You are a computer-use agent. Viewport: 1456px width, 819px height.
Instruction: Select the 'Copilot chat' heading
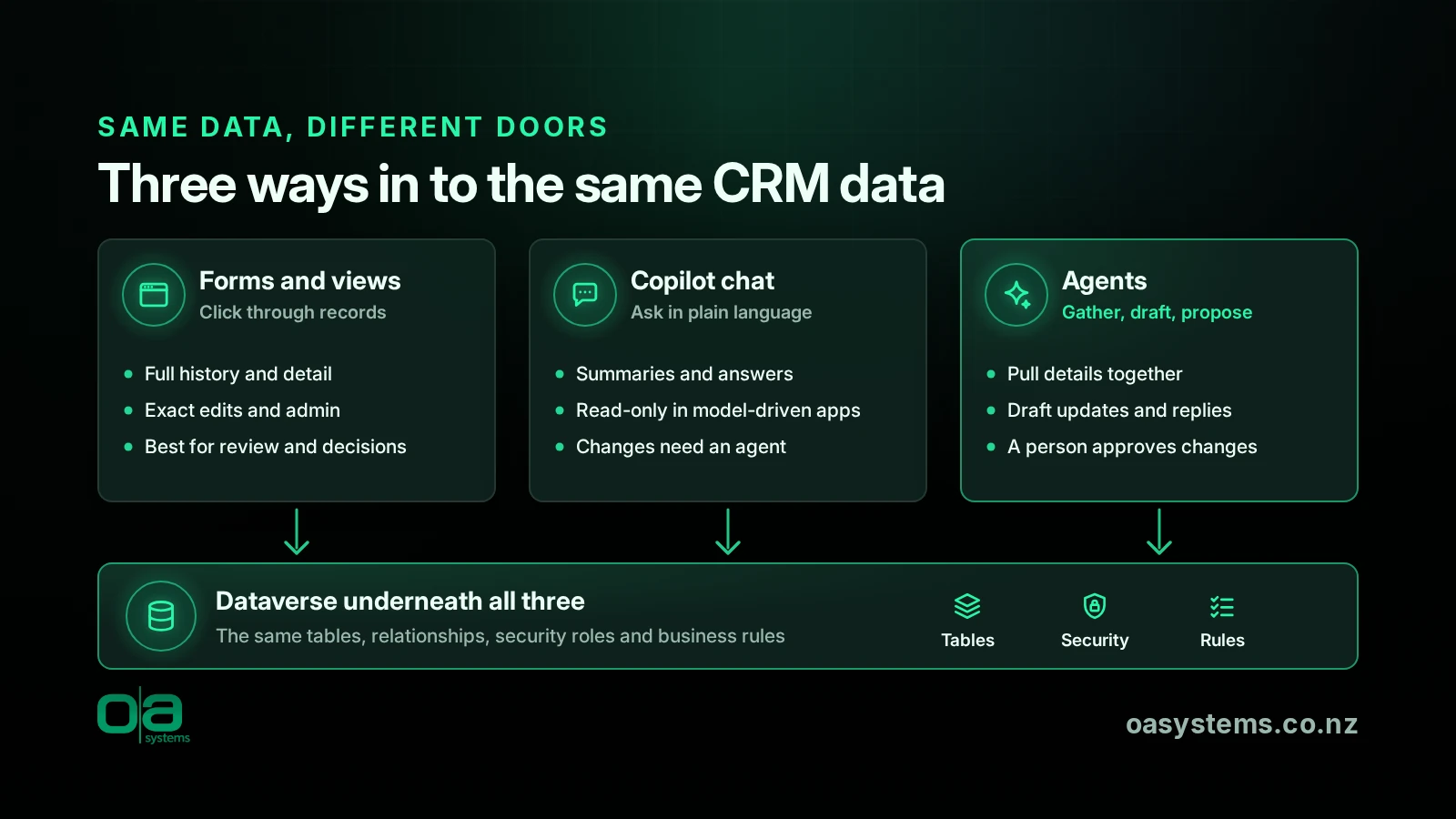coord(703,280)
